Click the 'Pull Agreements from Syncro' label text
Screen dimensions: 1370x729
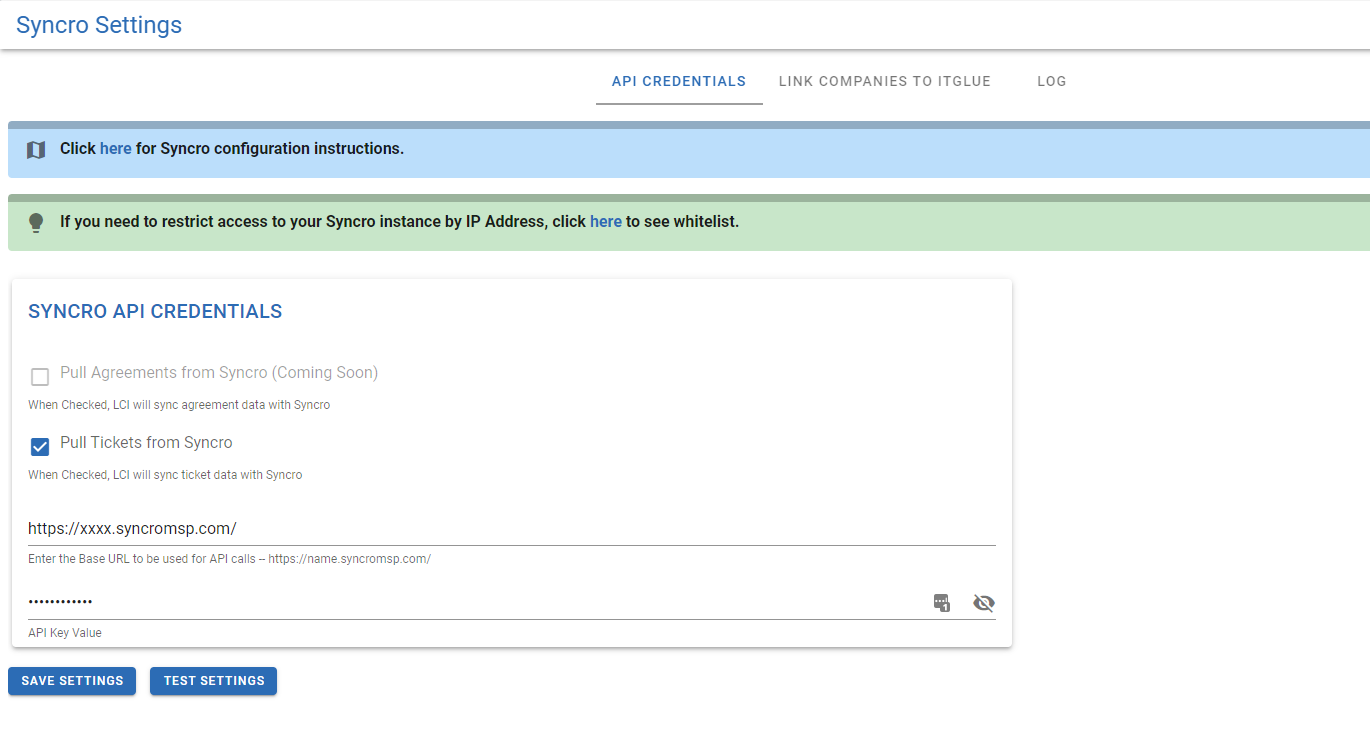point(218,372)
